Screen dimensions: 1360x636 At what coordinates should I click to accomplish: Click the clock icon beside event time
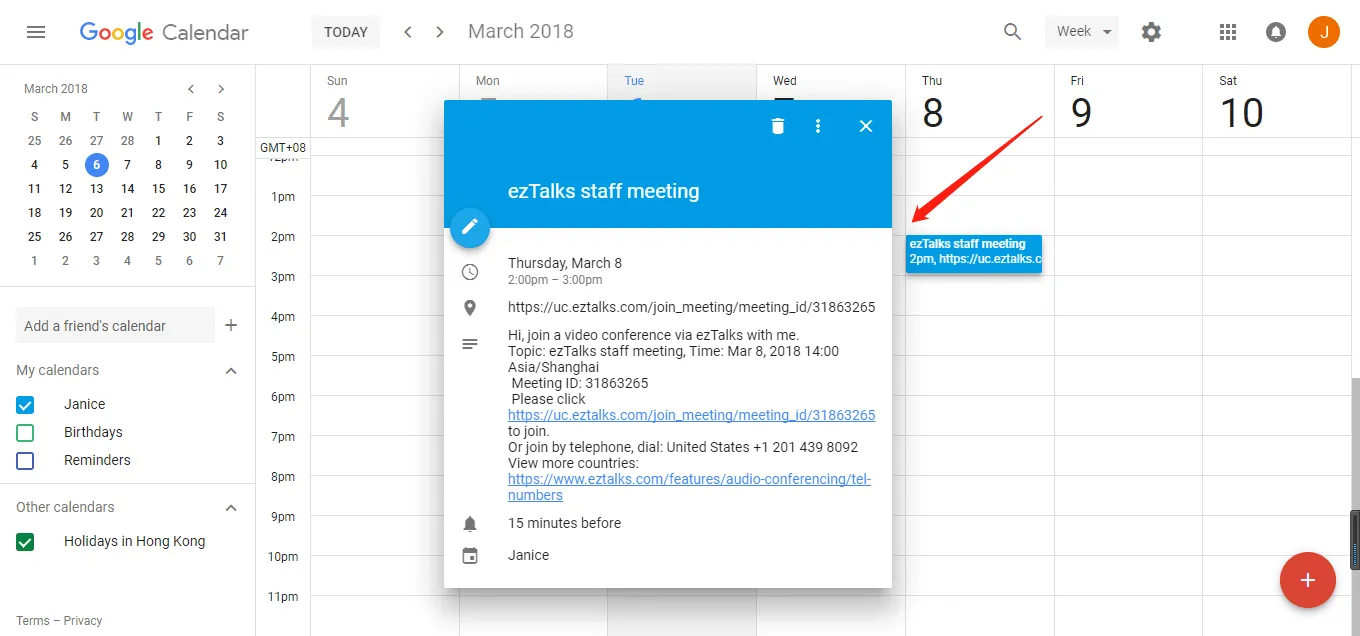(x=470, y=272)
